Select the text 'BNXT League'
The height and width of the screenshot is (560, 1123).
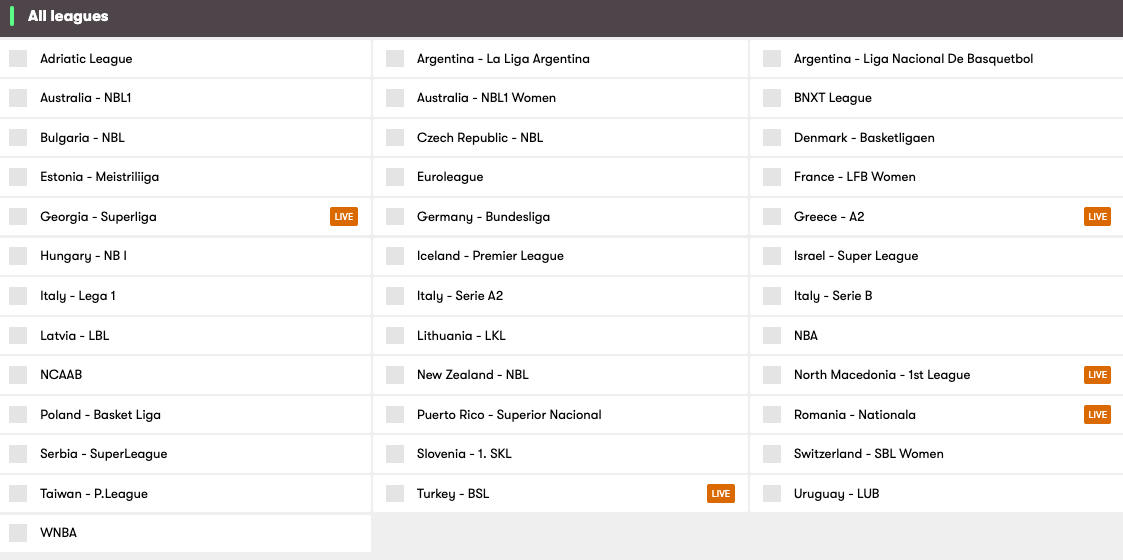pyautogui.click(x=833, y=98)
